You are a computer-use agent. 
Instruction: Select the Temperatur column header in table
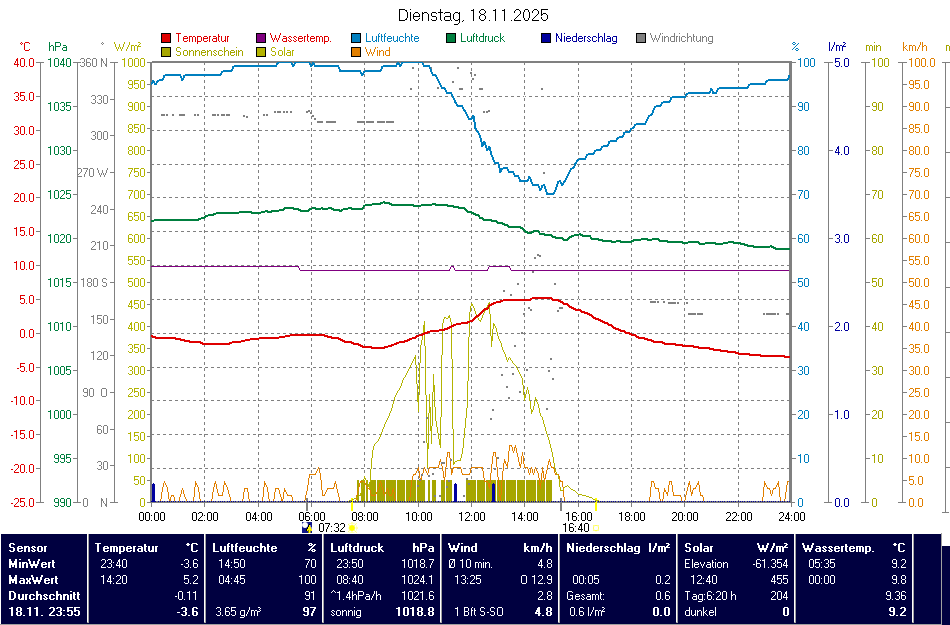(127, 548)
